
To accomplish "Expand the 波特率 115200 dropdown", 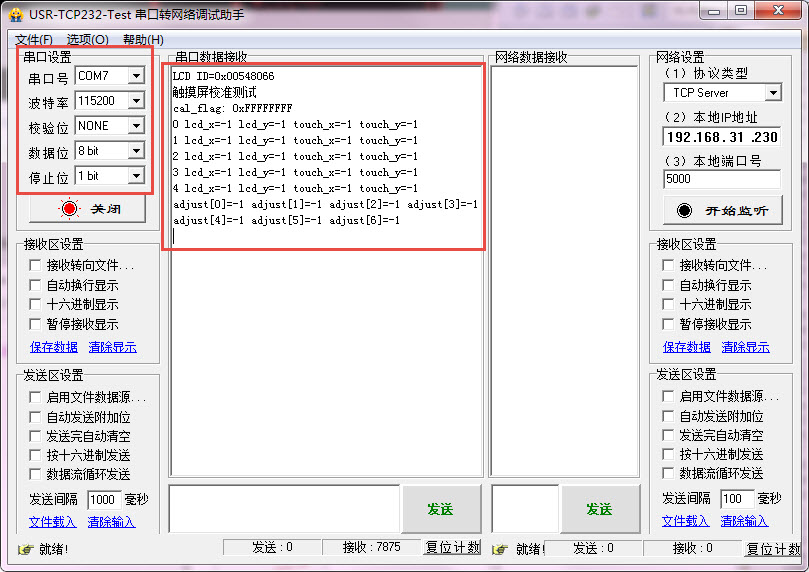I will (136, 101).
